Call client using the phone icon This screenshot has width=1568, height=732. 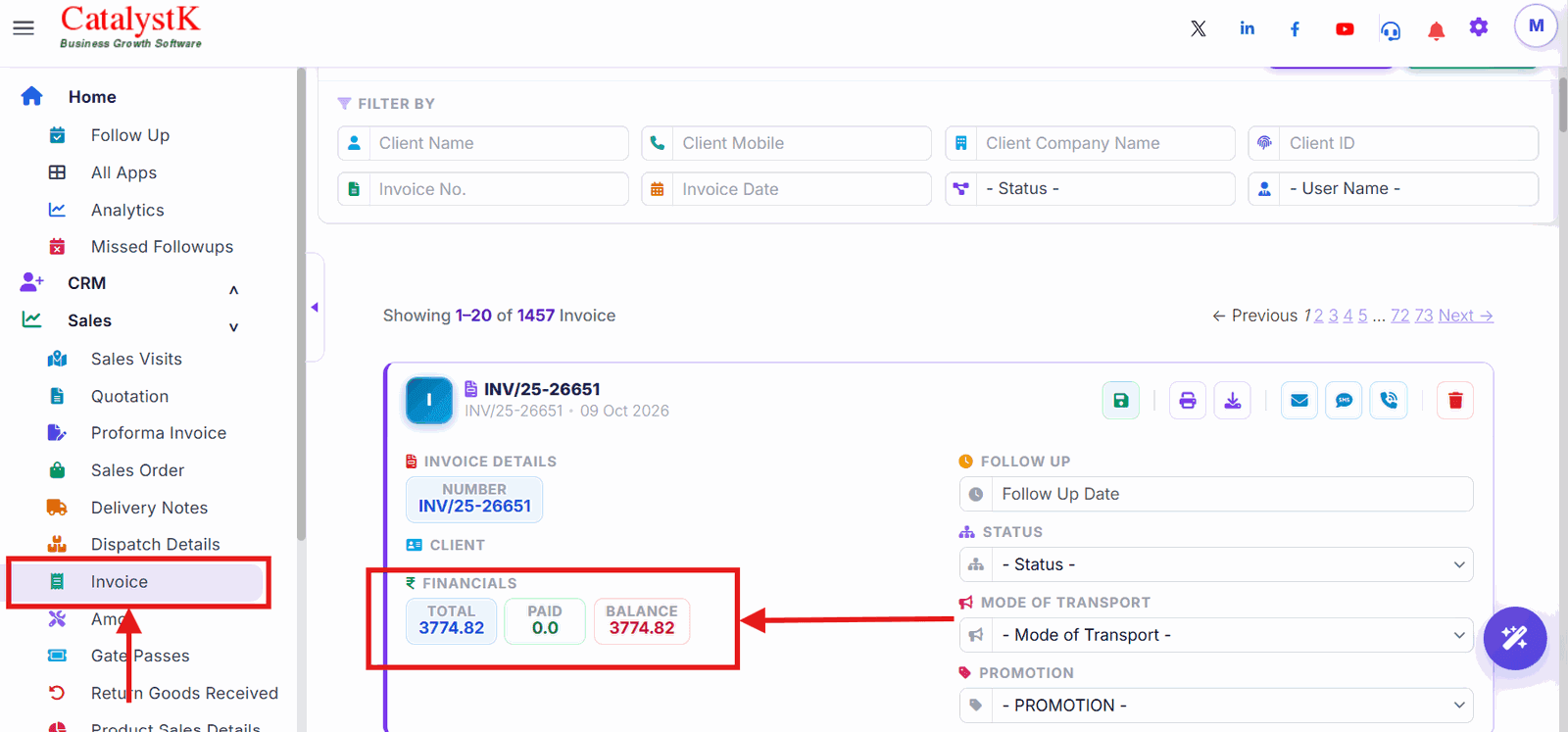click(1390, 400)
